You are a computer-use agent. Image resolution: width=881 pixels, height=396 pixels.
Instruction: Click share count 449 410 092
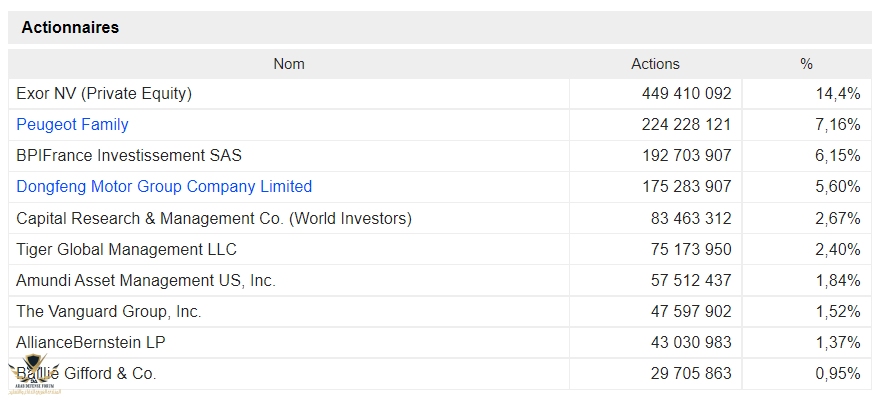point(687,94)
